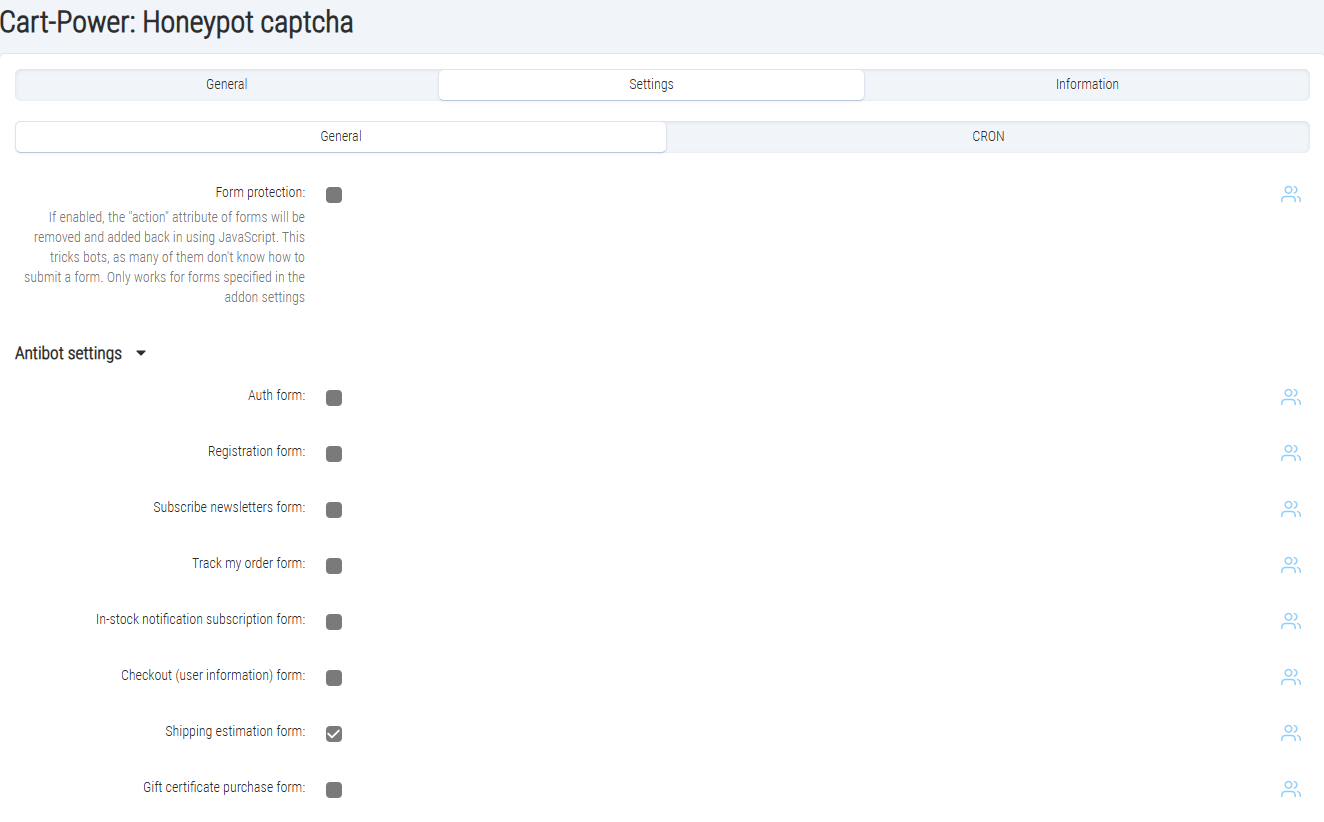1324x822 pixels.
Task: Click the Form protection label
Action: (260, 192)
